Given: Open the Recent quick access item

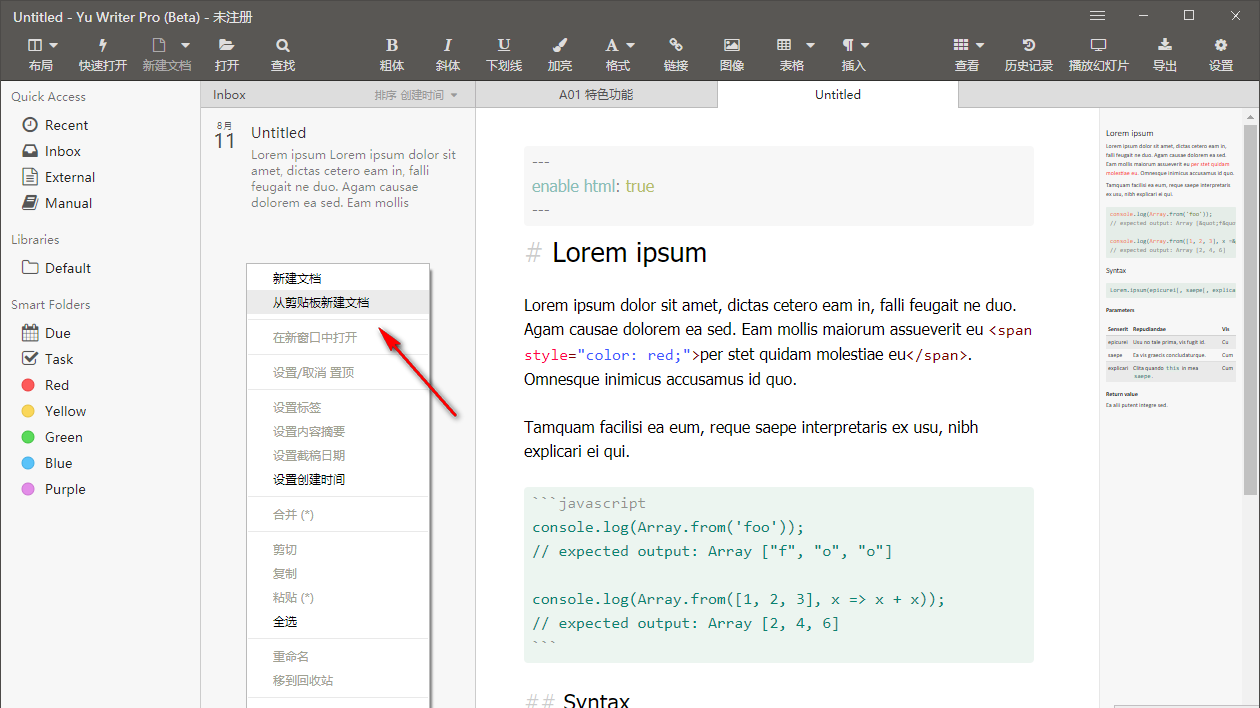Looking at the screenshot, I should (66, 125).
